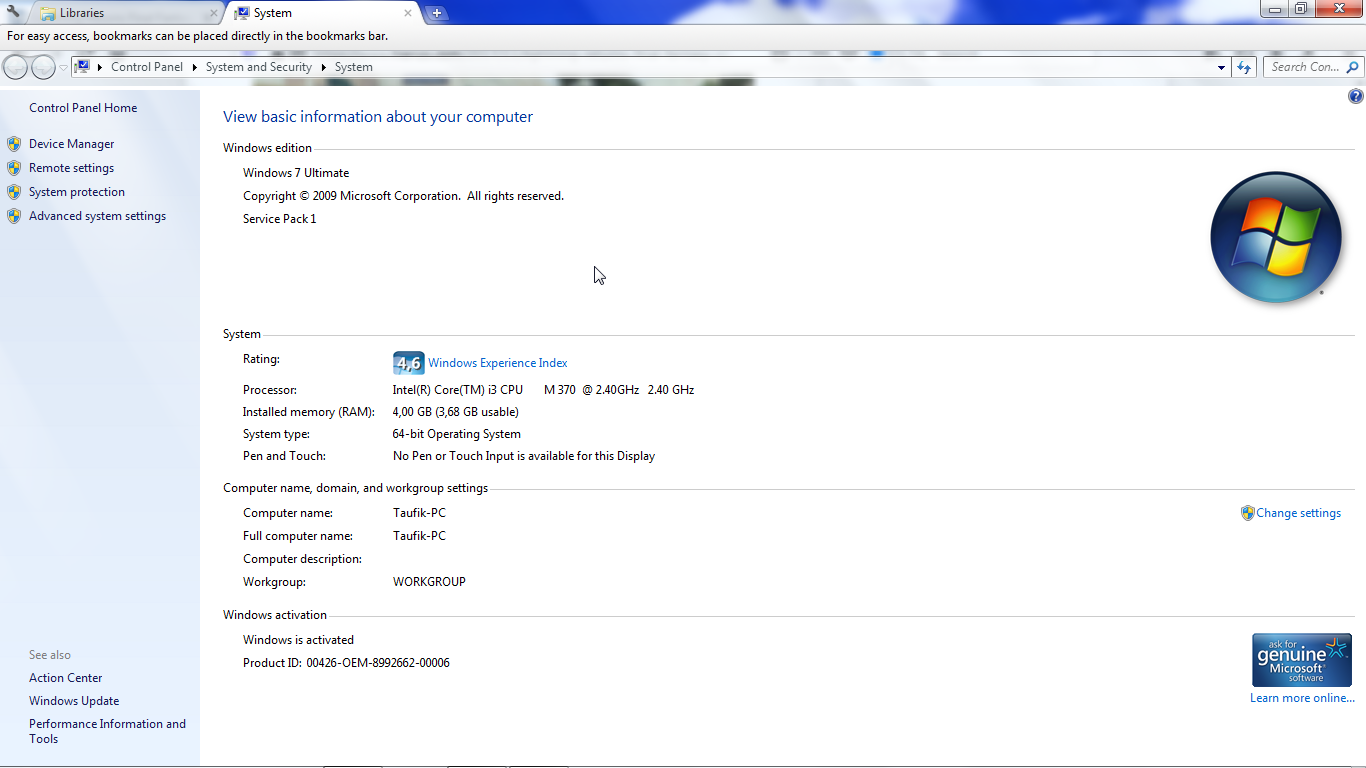This screenshot has width=1366, height=768.
Task: Click shield icon beside Remote settings
Action: pyautogui.click(x=14, y=168)
